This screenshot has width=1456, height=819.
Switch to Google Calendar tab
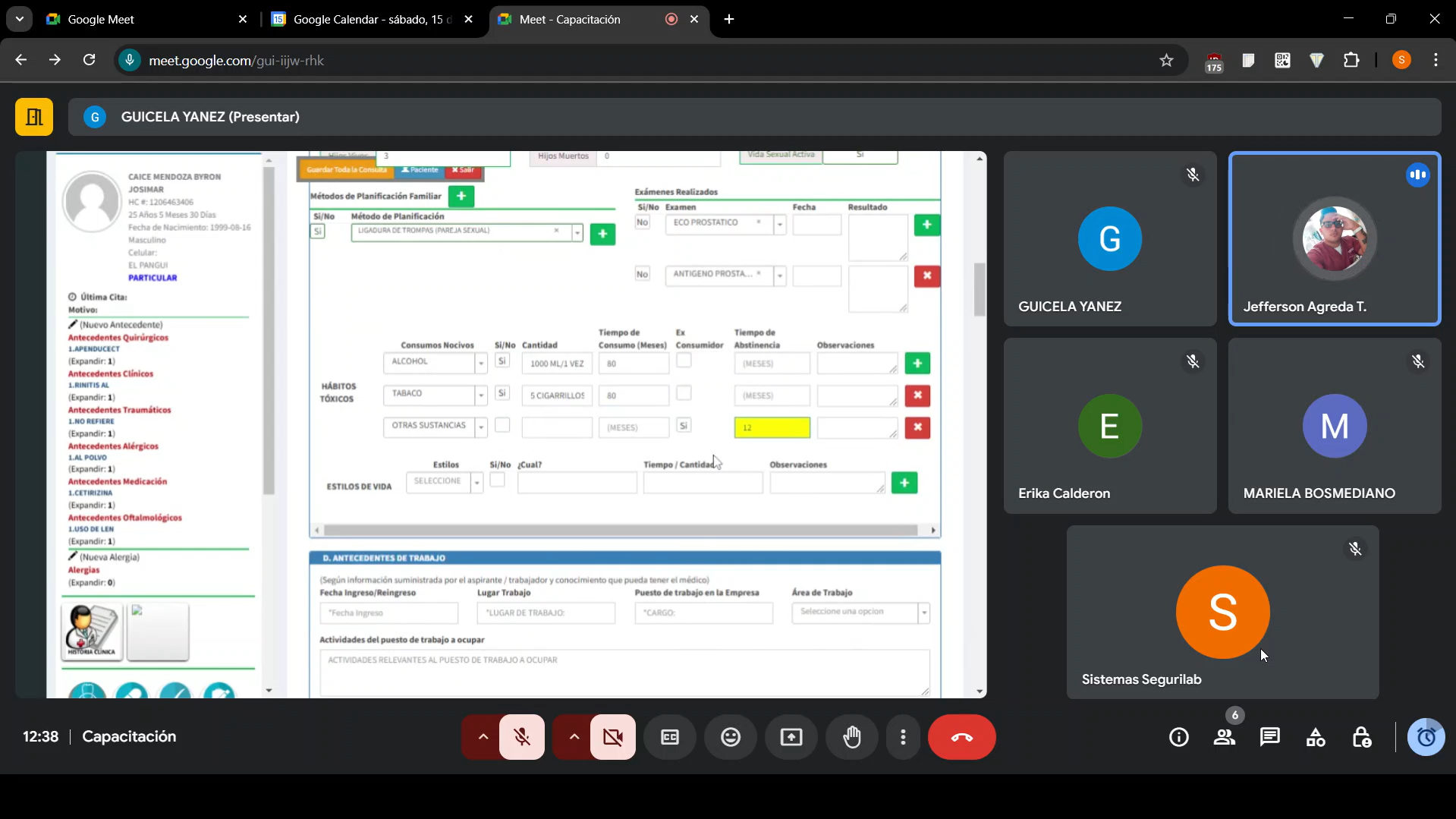click(x=372, y=19)
